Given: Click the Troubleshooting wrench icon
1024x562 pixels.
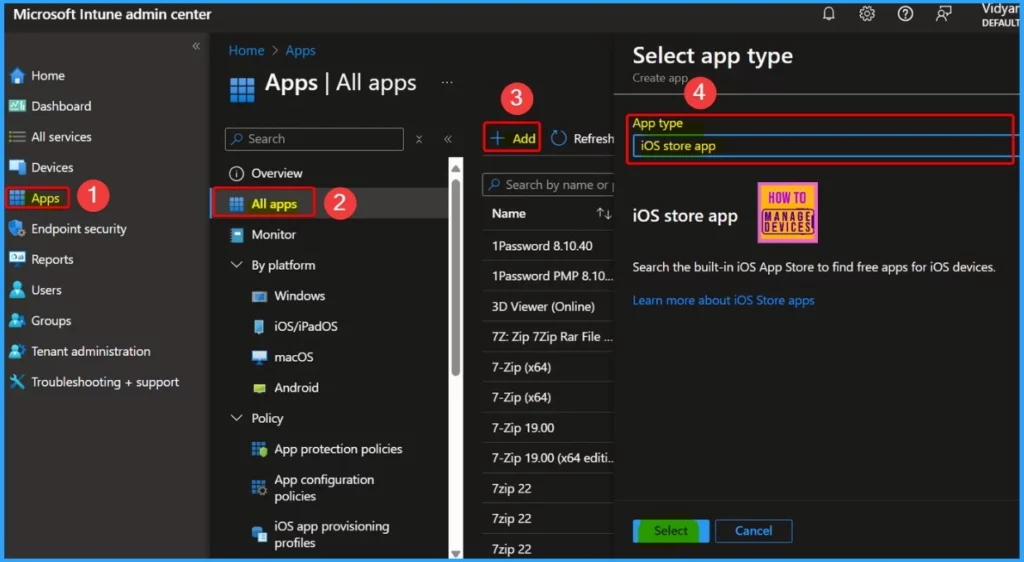Looking at the screenshot, I should coord(17,382).
